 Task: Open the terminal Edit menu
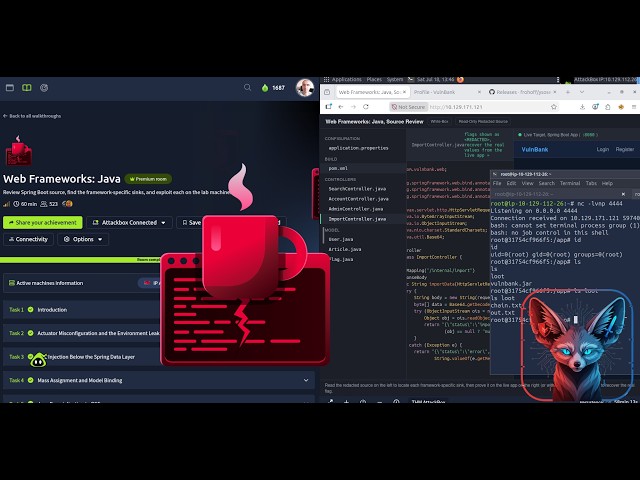(x=511, y=183)
